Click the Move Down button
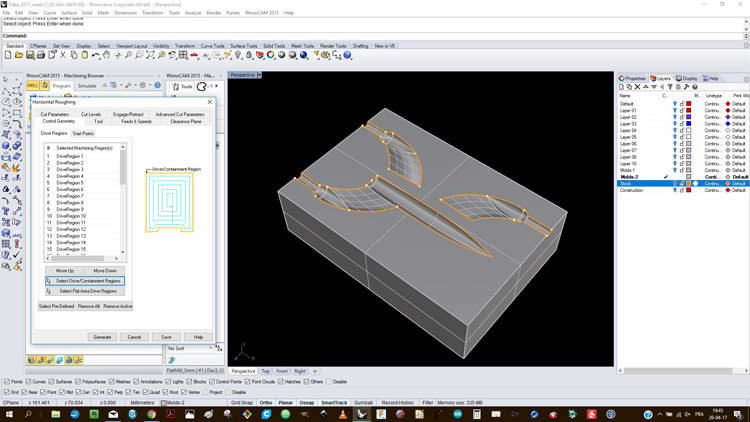Viewport: 750px width, 422px height. click(x=105, y=271)
